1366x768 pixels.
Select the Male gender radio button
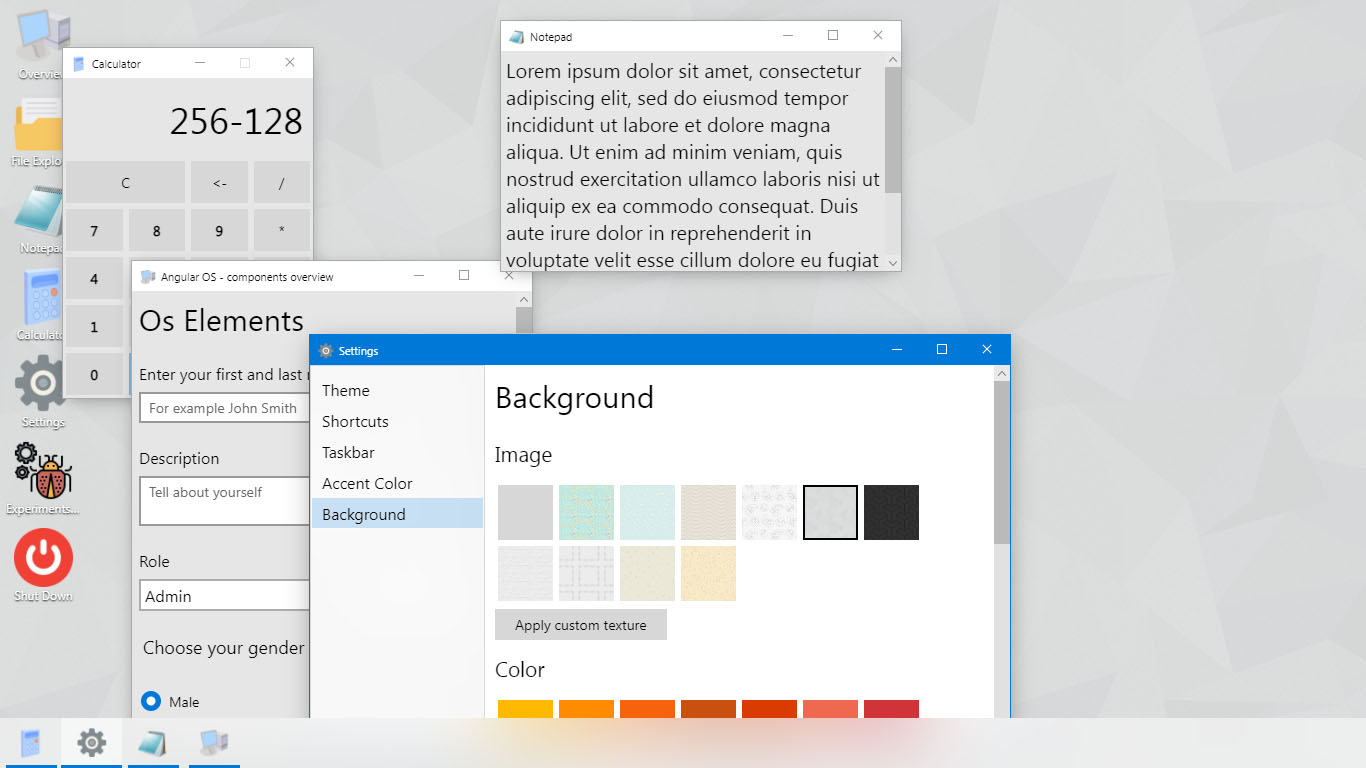tap(149, 701)
